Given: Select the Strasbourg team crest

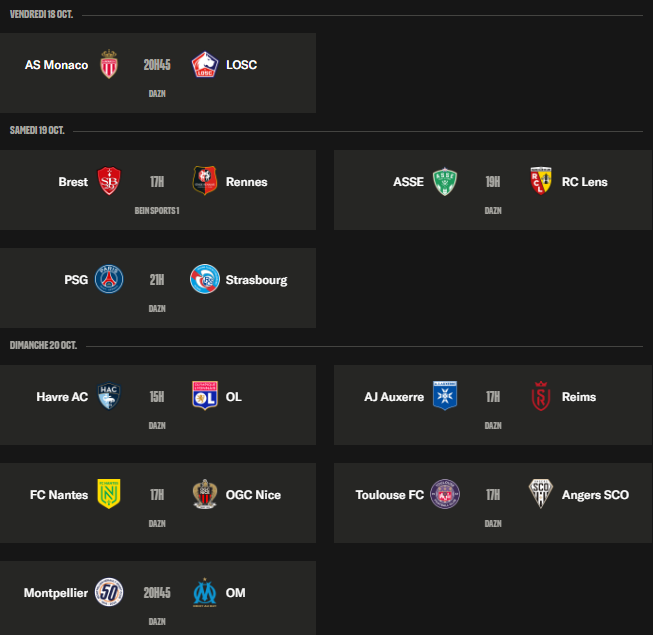Looking at the screenshot, I should (x=205, y=280).
